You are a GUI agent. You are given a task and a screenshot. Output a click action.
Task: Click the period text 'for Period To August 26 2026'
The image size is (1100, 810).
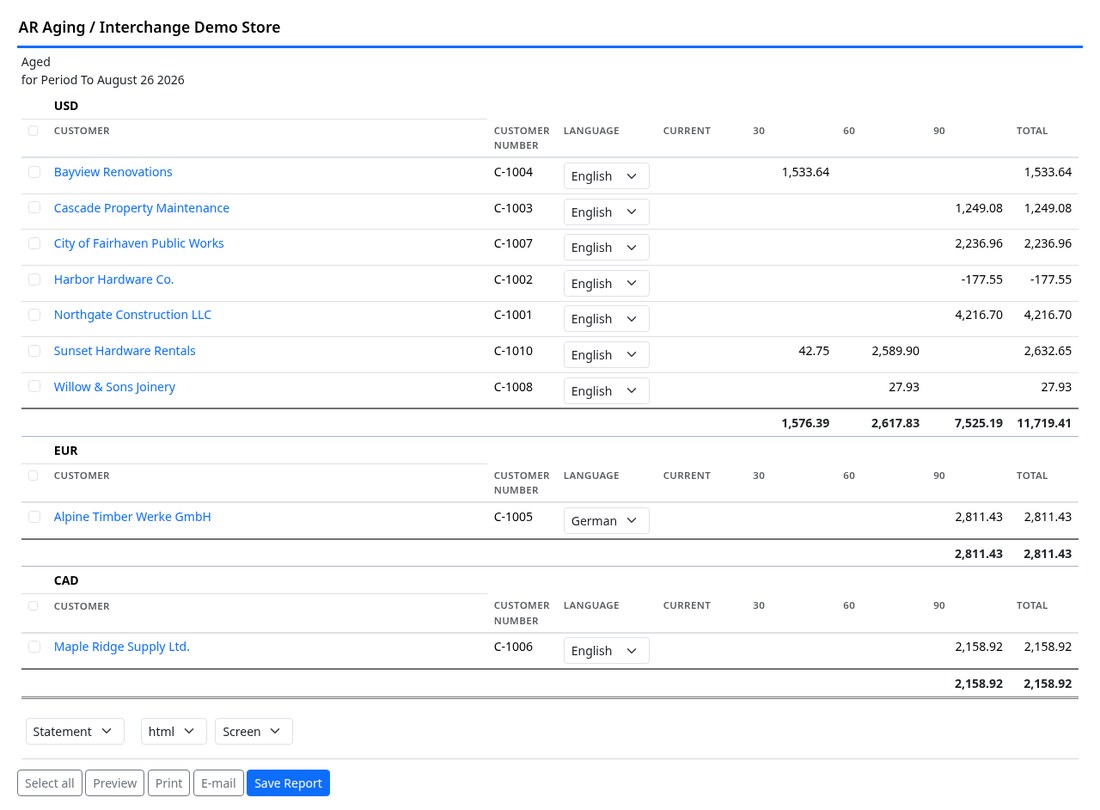click(102, 80)
